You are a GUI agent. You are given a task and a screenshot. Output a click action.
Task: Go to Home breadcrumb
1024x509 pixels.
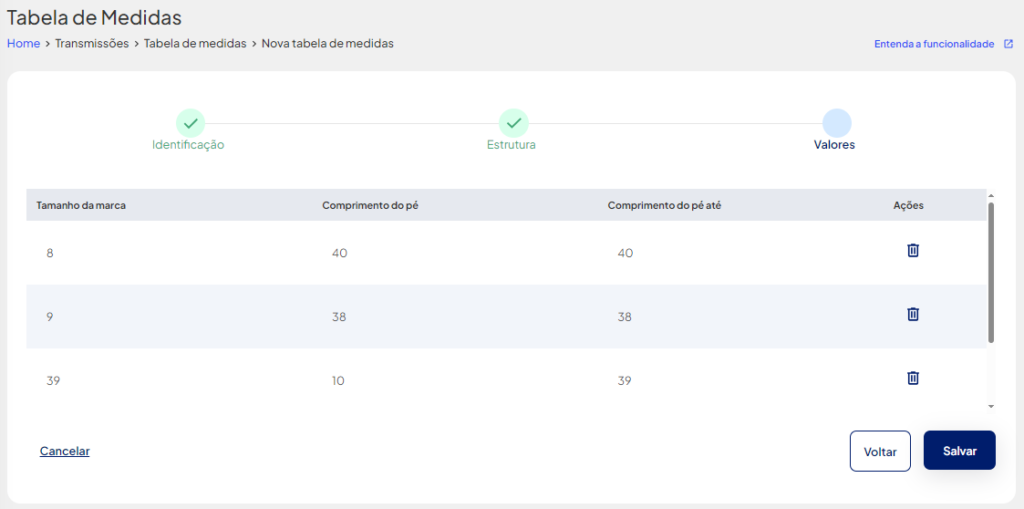click(23, 44)
